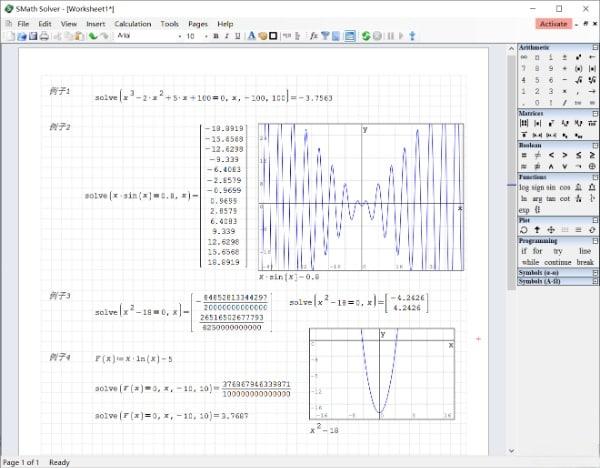Click the New document toolbar icon
Viewport: 600px width, 468px height.
(9, 36)
